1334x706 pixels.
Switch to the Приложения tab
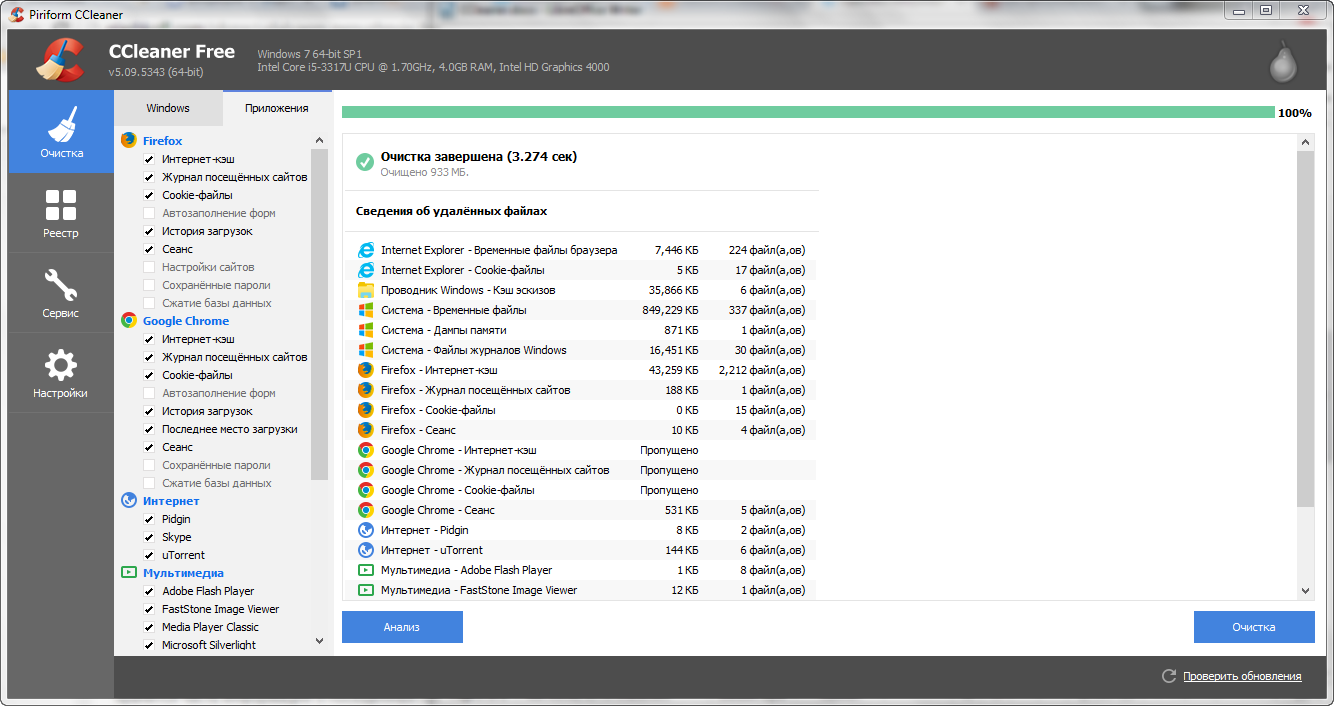(x=277, y=108)
